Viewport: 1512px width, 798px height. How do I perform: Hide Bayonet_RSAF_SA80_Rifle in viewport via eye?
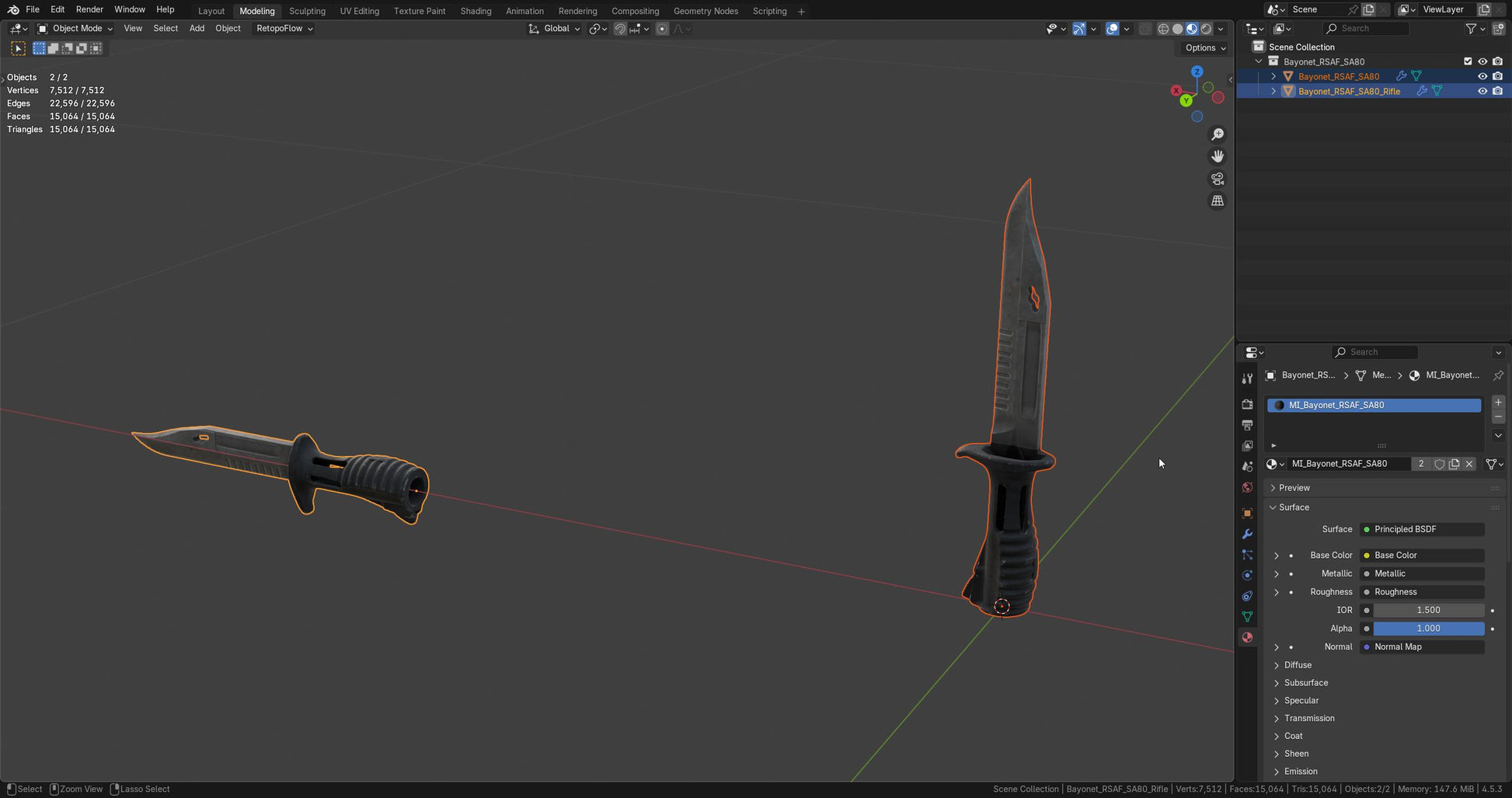tap(1482, 91)
